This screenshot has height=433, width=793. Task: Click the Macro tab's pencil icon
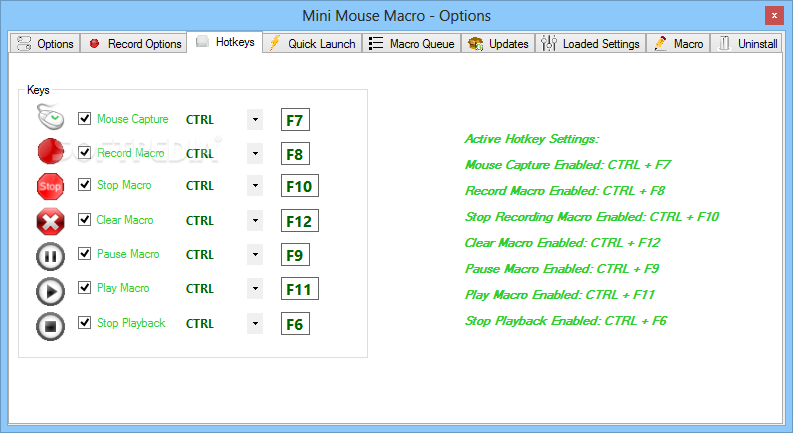click(660, 43)
